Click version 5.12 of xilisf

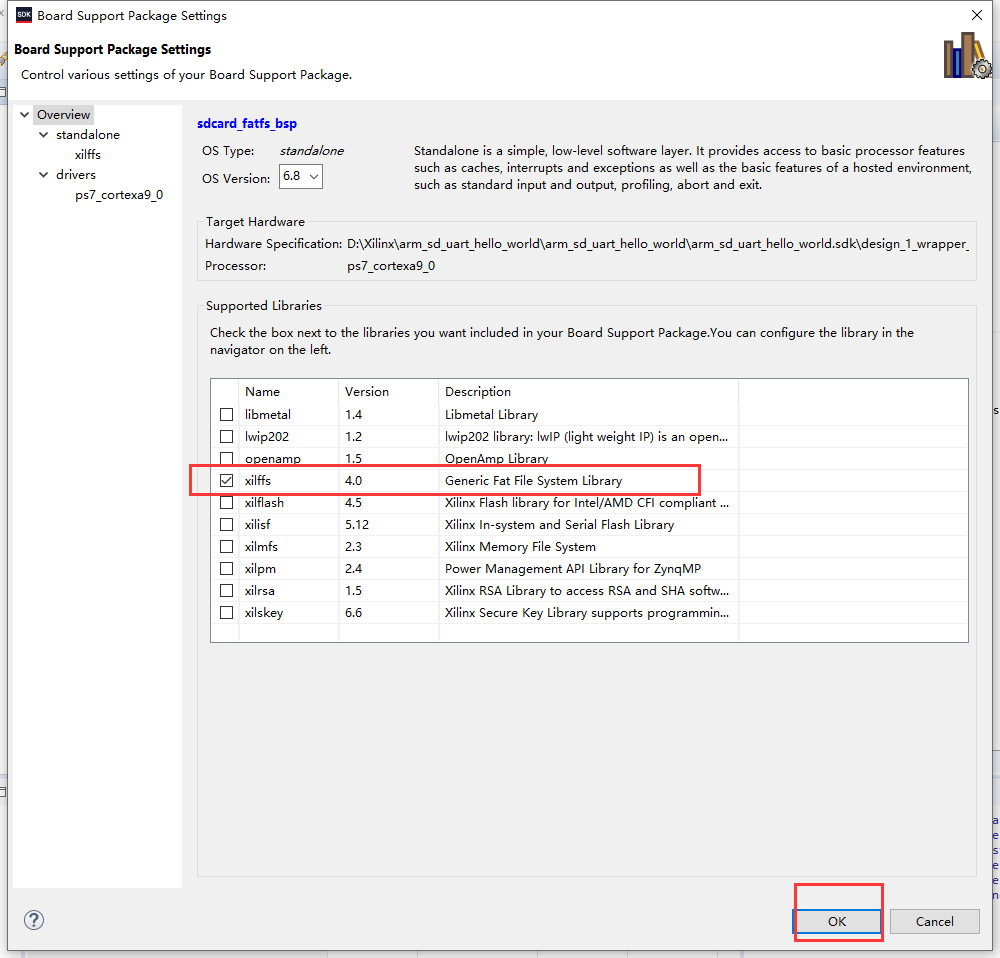[357, 524]
